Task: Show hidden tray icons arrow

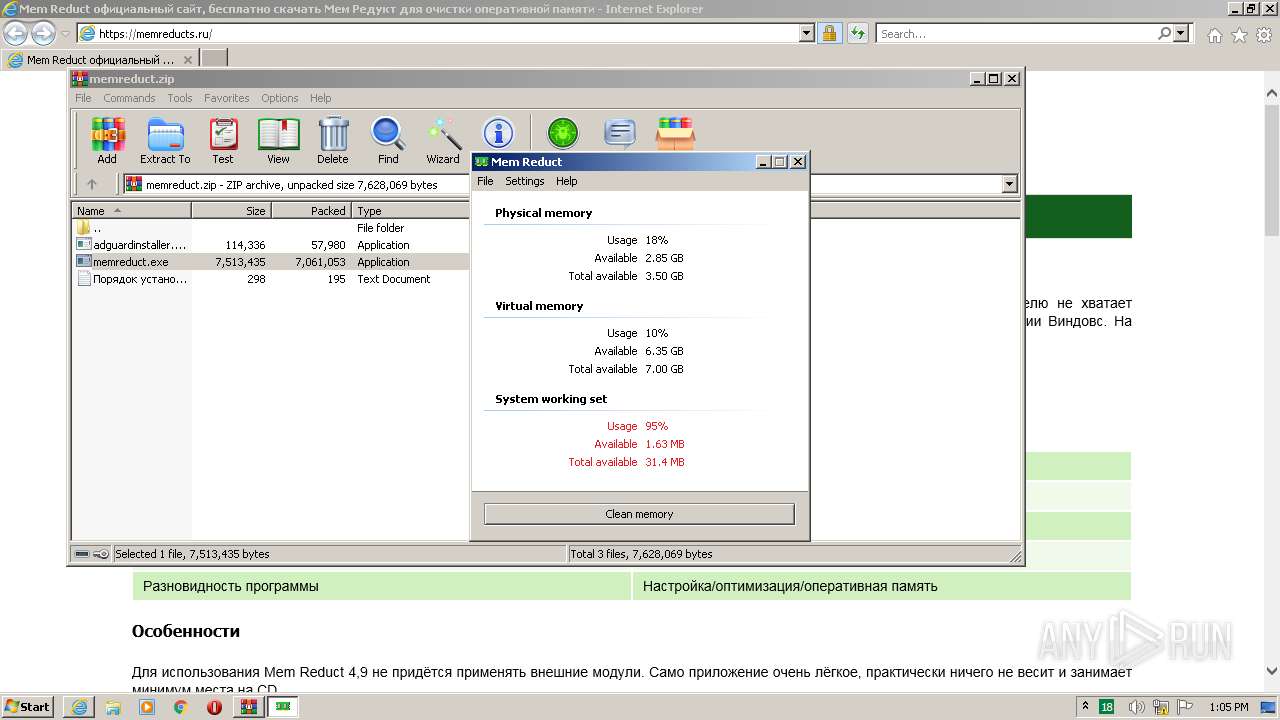Action: pos(1085,707)
